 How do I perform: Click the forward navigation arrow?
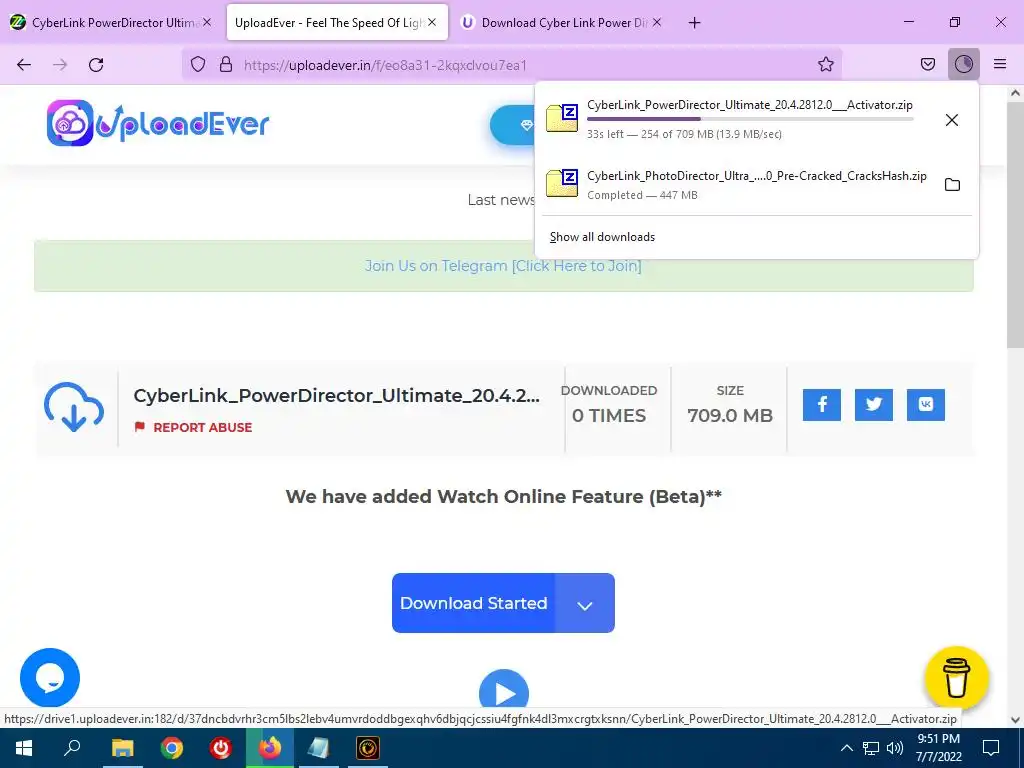pyautogui.click(x=60, y=64)
